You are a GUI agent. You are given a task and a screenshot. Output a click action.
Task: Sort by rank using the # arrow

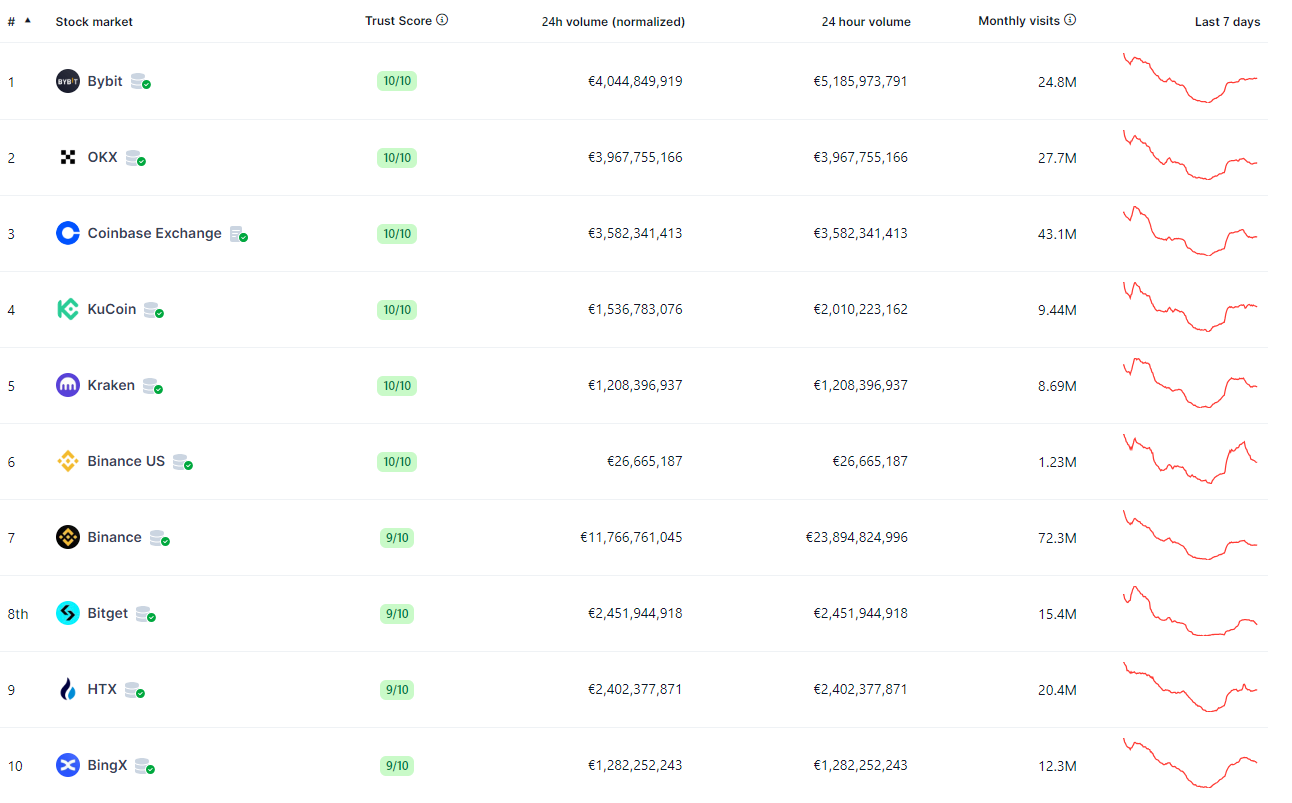[x=28, y=20]
